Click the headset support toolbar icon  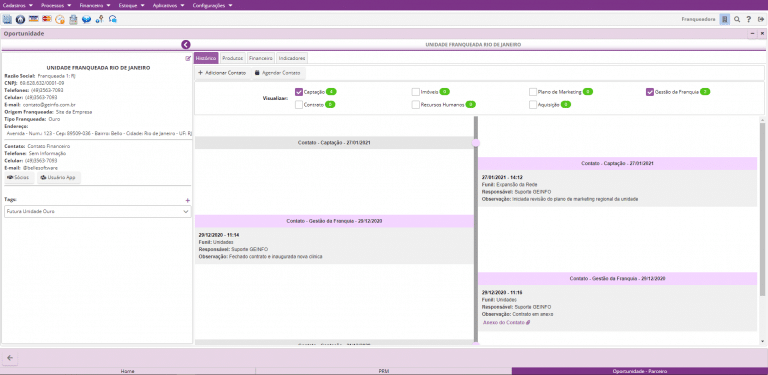click(113, 19)
